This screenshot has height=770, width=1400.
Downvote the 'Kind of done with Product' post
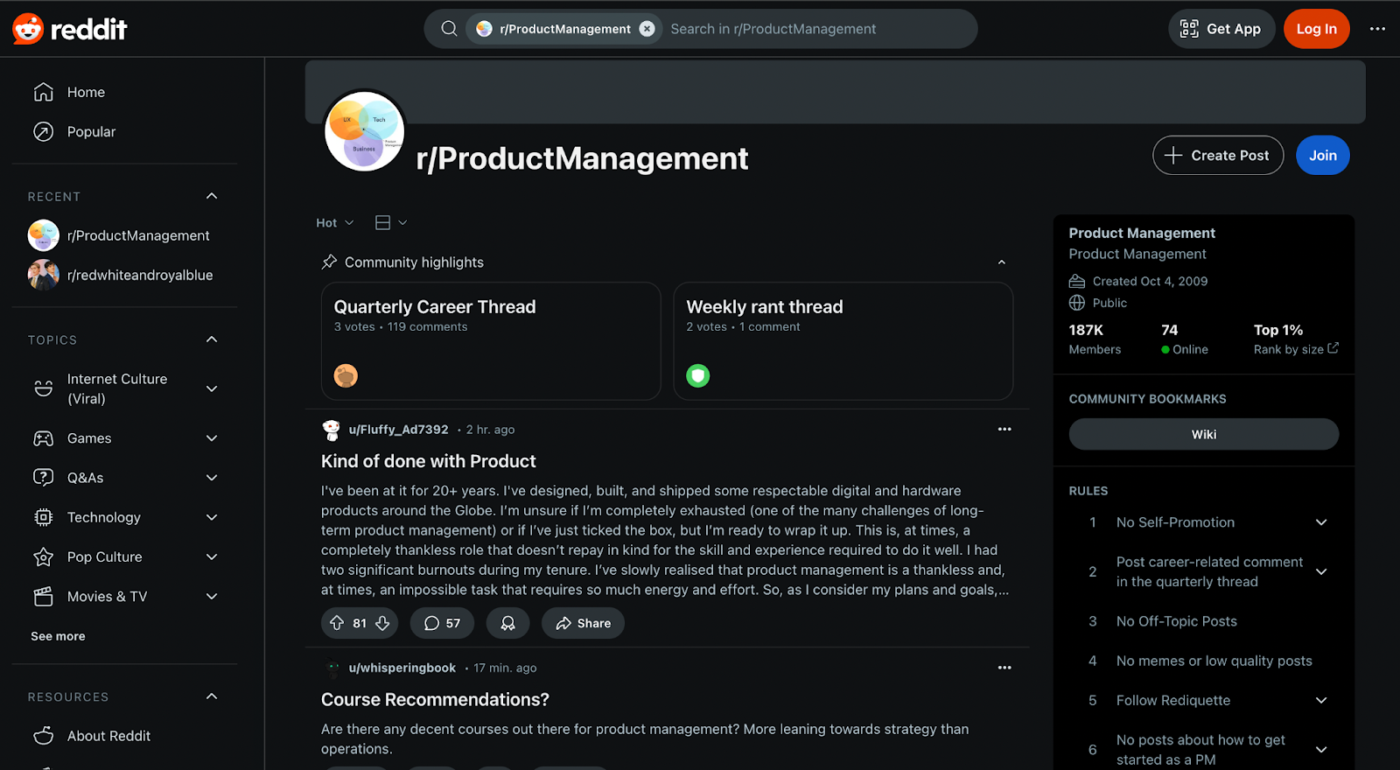pyautogui.click(x=382, y=623)
